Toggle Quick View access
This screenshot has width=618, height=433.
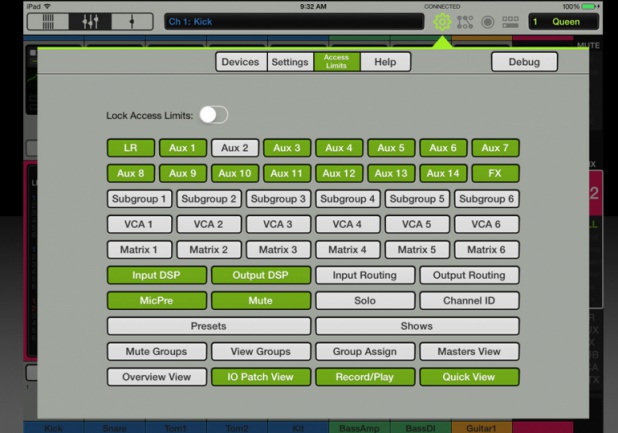pyautogui.click(x=469, y=377)
